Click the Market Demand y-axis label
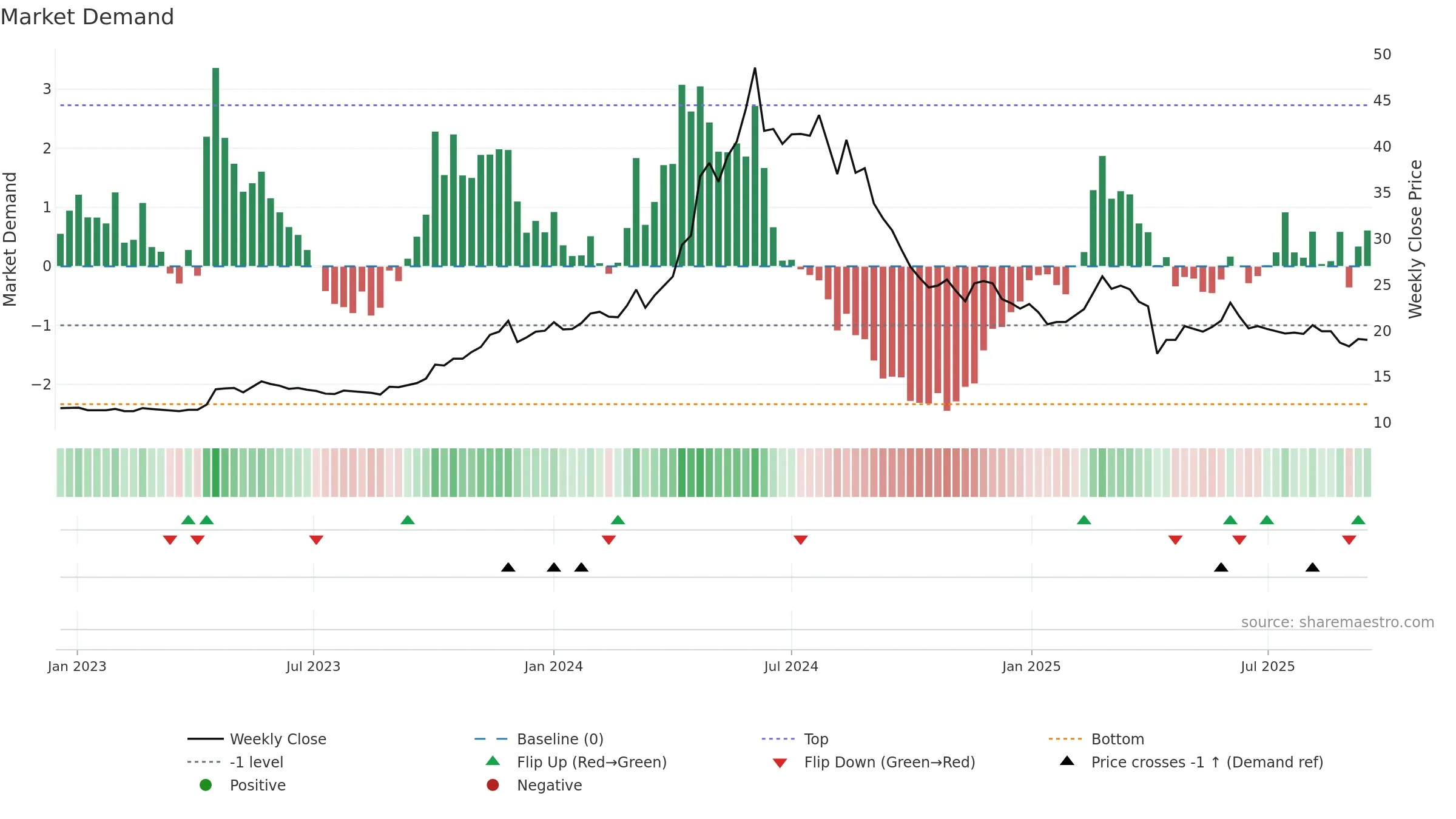The image size is (1456, 819). [x=10, y=239]
